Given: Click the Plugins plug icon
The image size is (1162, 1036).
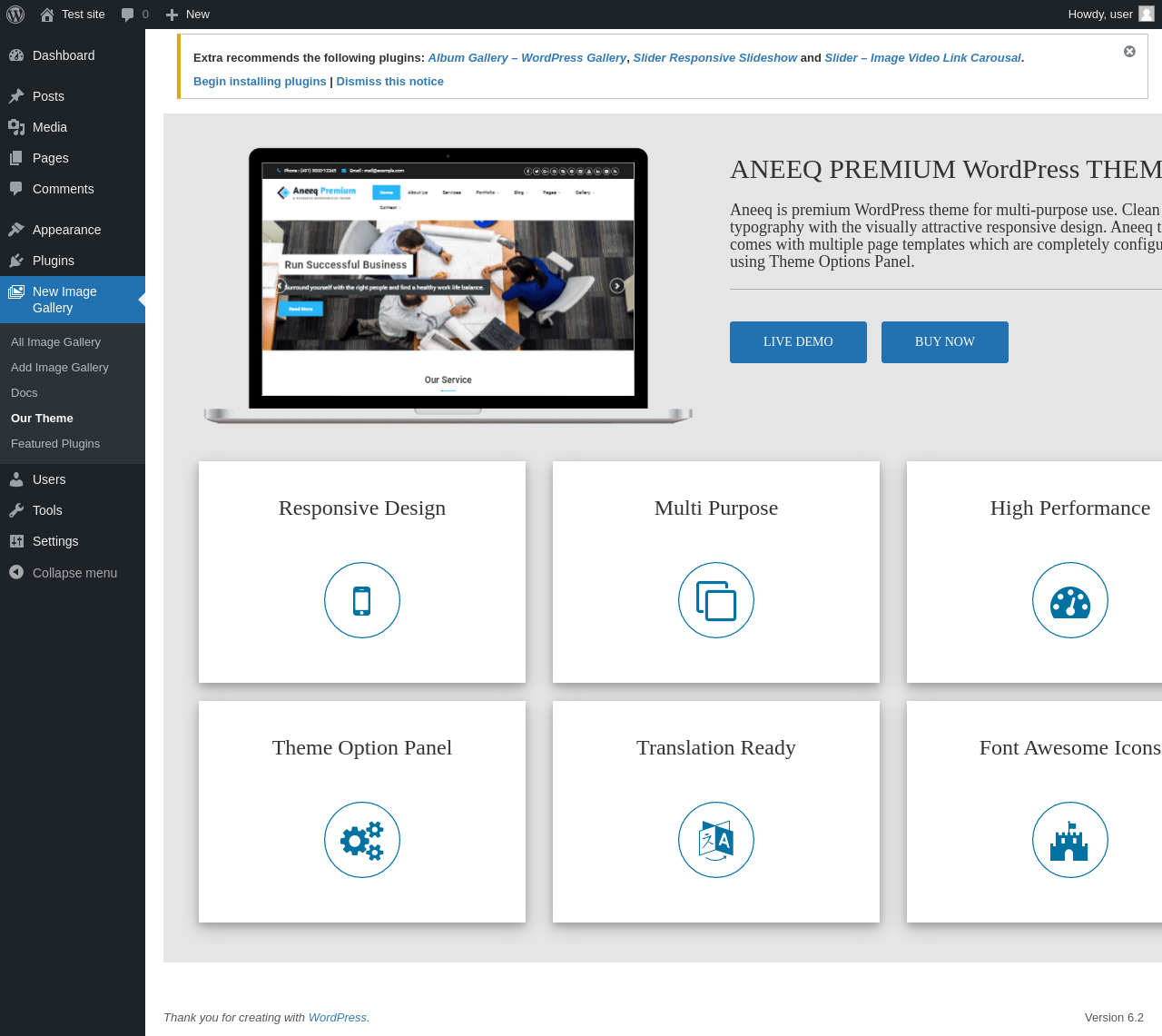Looking at the screenshot, I should 16,261.
